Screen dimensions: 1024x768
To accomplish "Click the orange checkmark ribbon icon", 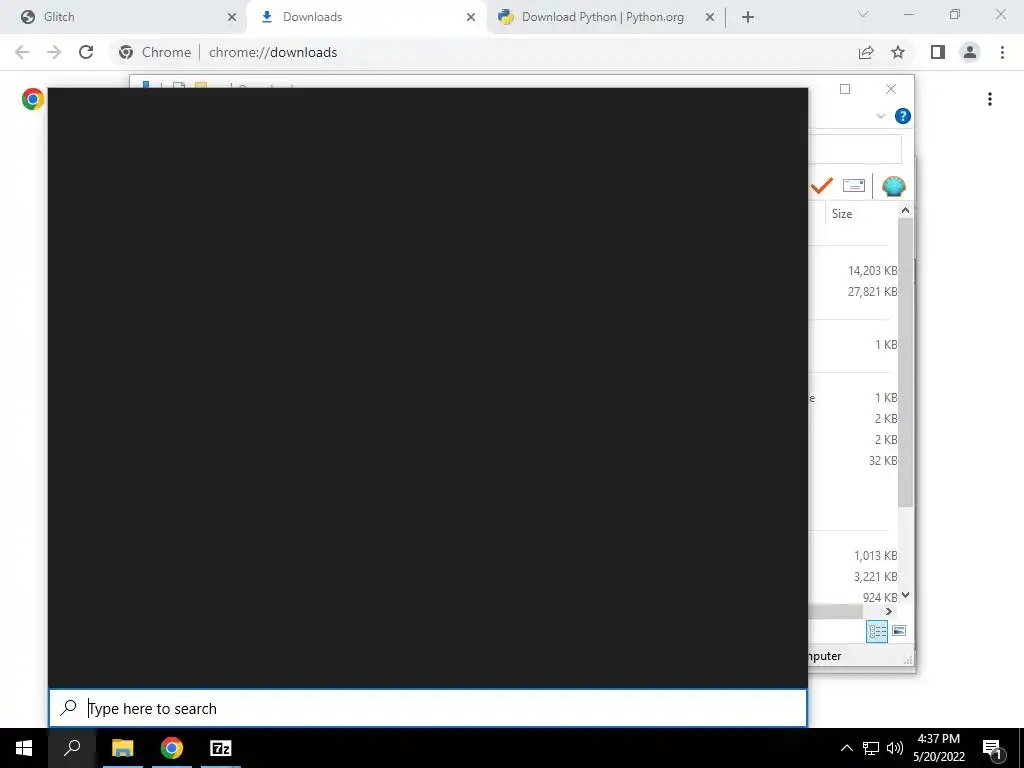I will coord(822,186).
